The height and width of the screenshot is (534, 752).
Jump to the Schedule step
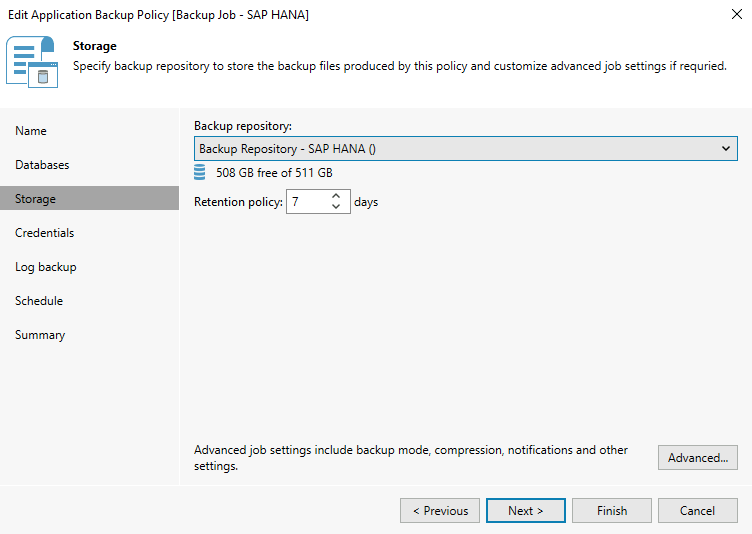tap(39, 301)
